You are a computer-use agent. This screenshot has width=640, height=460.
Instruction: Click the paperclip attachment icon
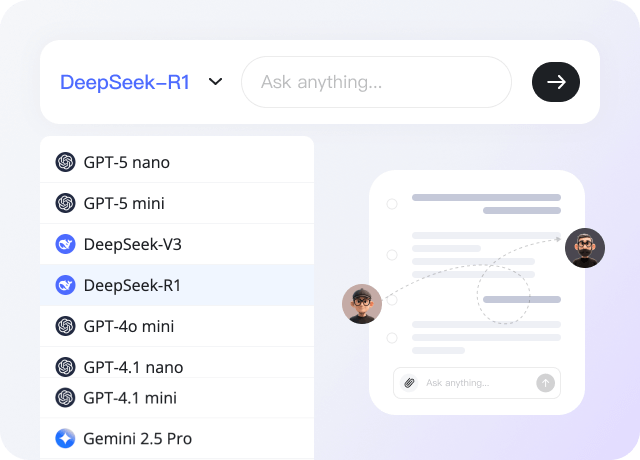(x=409, y=383)
